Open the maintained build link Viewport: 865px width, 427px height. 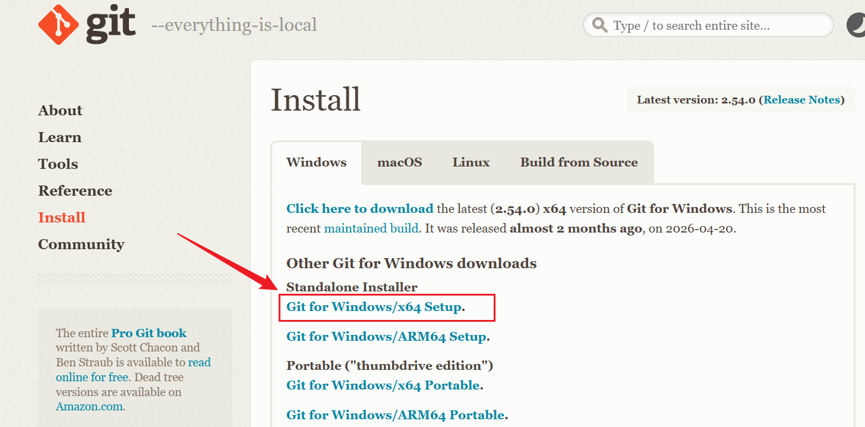pyautogui.click(x=371, y=228)
